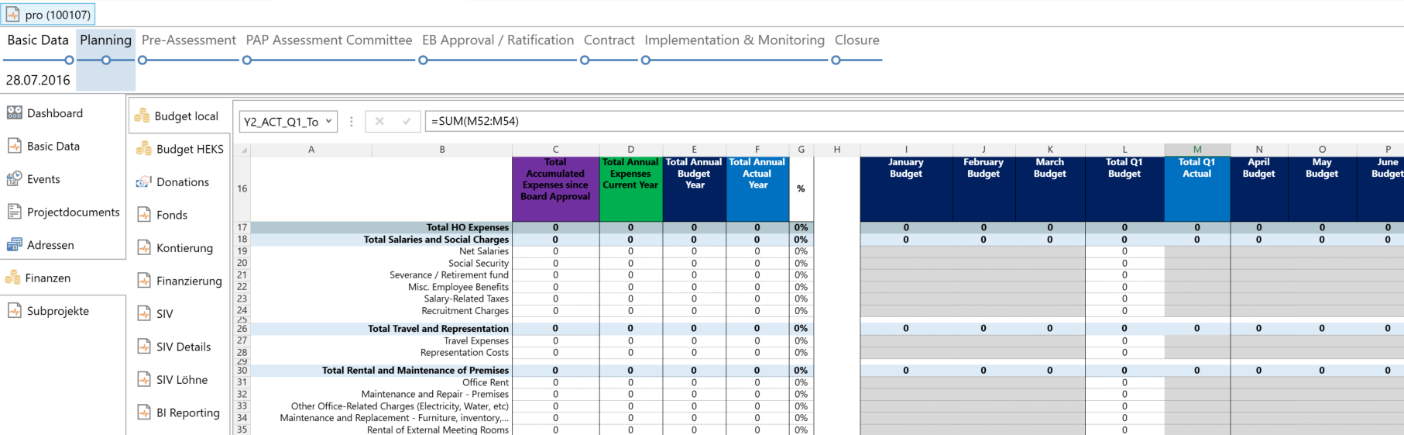Image resolution: width=1404 pixels, height=435 pixels.
Task: Open the Dashboard icon in sidebar
Action: (14, 113)
